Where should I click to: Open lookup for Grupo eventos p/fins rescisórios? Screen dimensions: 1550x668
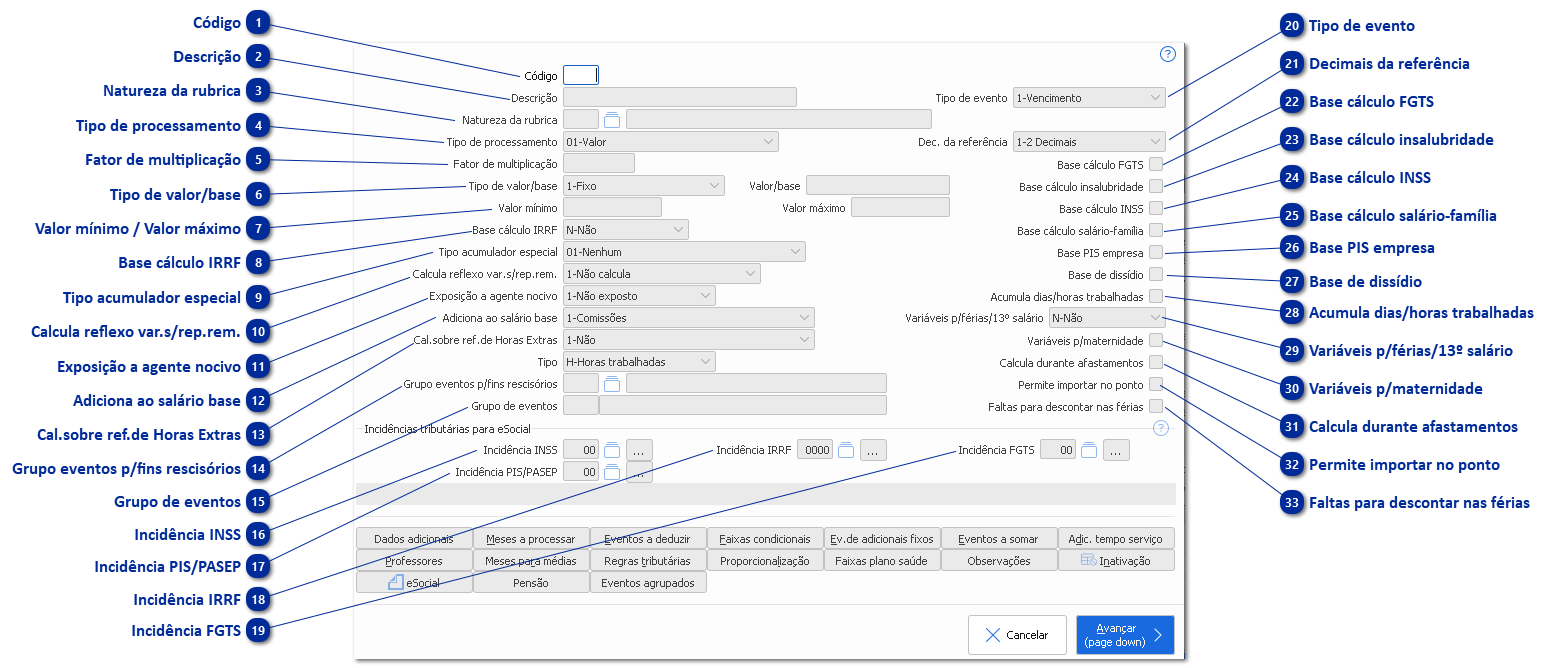tap(612, 383)
